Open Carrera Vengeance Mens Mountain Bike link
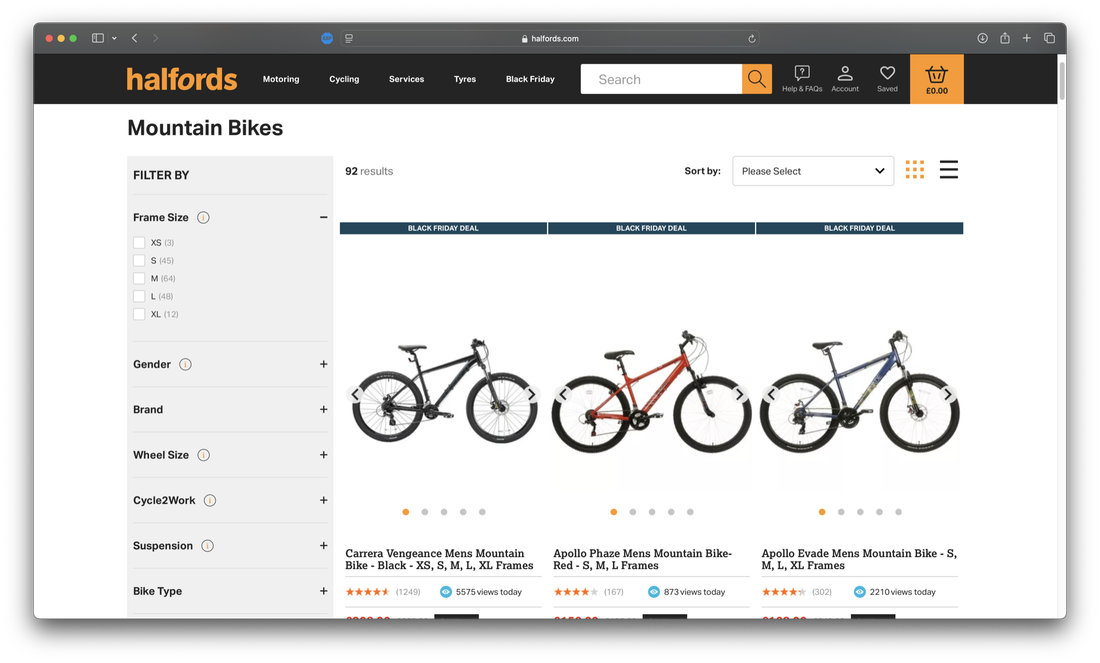The image size is (1100, 663). [439, 559]
